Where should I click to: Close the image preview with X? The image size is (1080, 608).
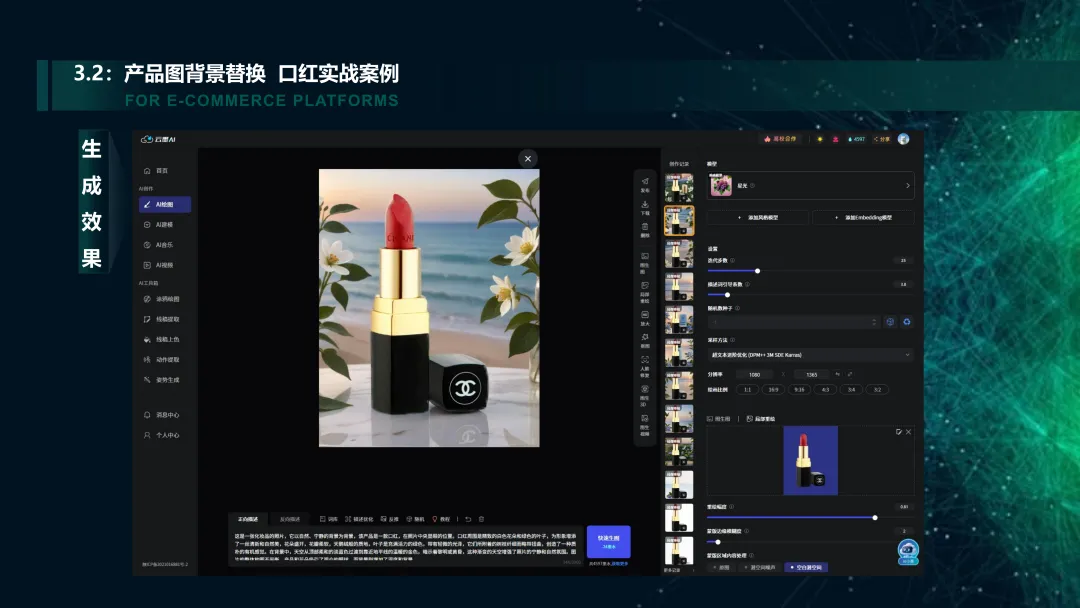(x=528, y=159)
